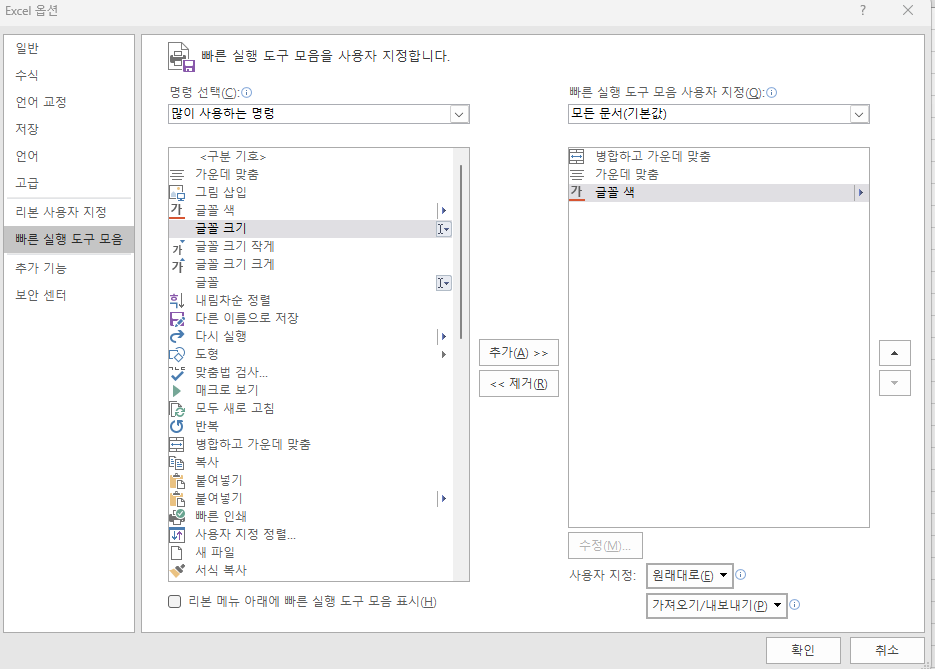Click the 병합하고 가운데 맞춤 icon in the toolbar list
The height and width of the screenshot is (669, 935).
pyautogui.click(x=577, y=157)
